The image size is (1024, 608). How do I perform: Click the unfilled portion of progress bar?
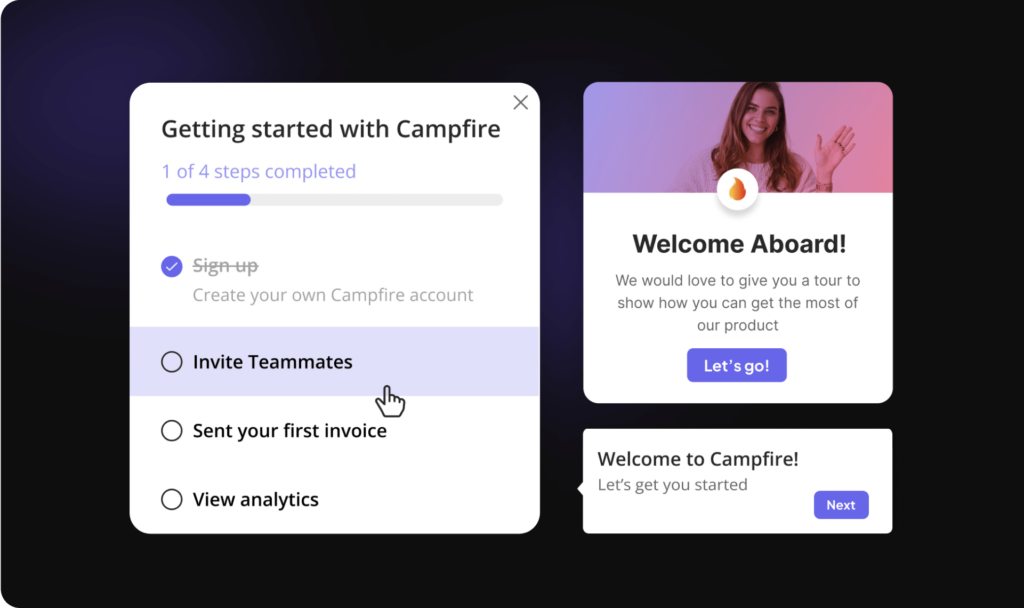click(377, 200)
